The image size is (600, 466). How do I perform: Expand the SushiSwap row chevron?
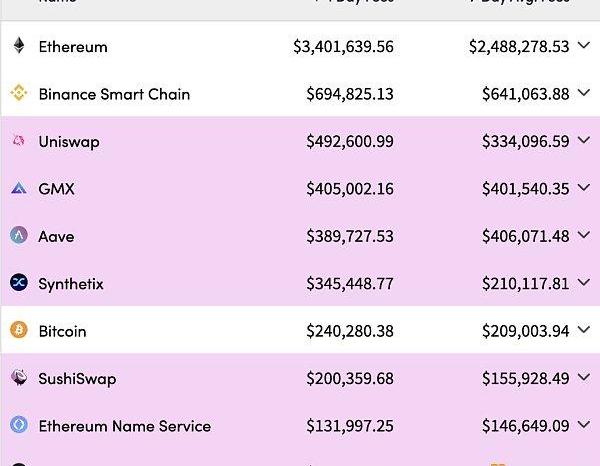click(584, 378)
